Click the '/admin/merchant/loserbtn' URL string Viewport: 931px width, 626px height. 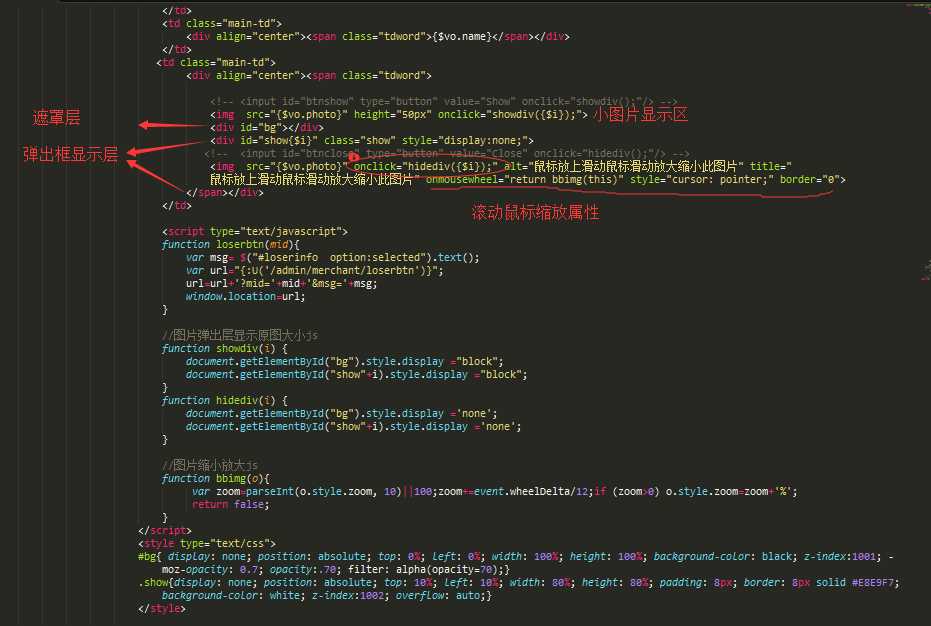pos(345,270)
